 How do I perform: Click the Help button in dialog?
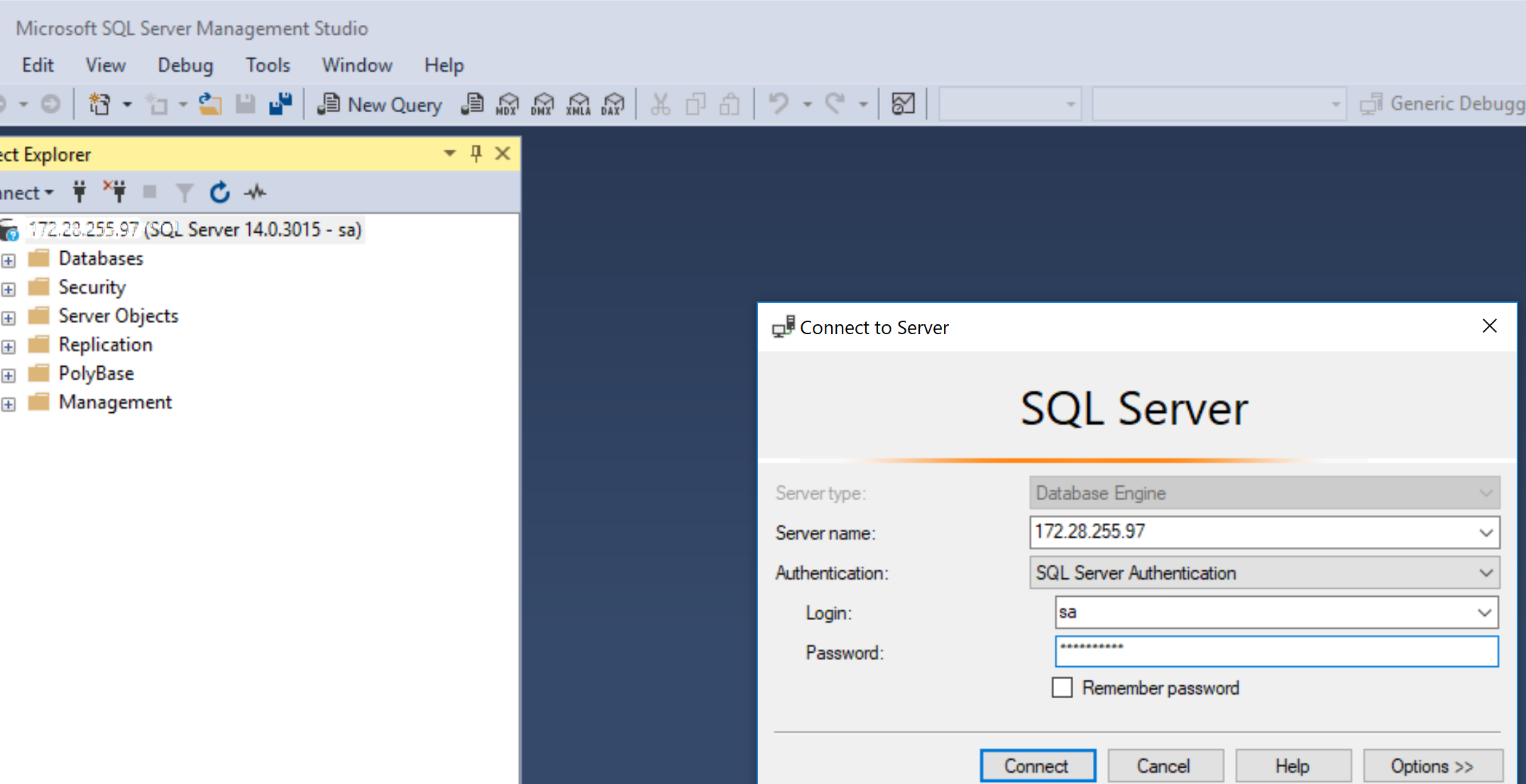click(x=1292, y=766)
